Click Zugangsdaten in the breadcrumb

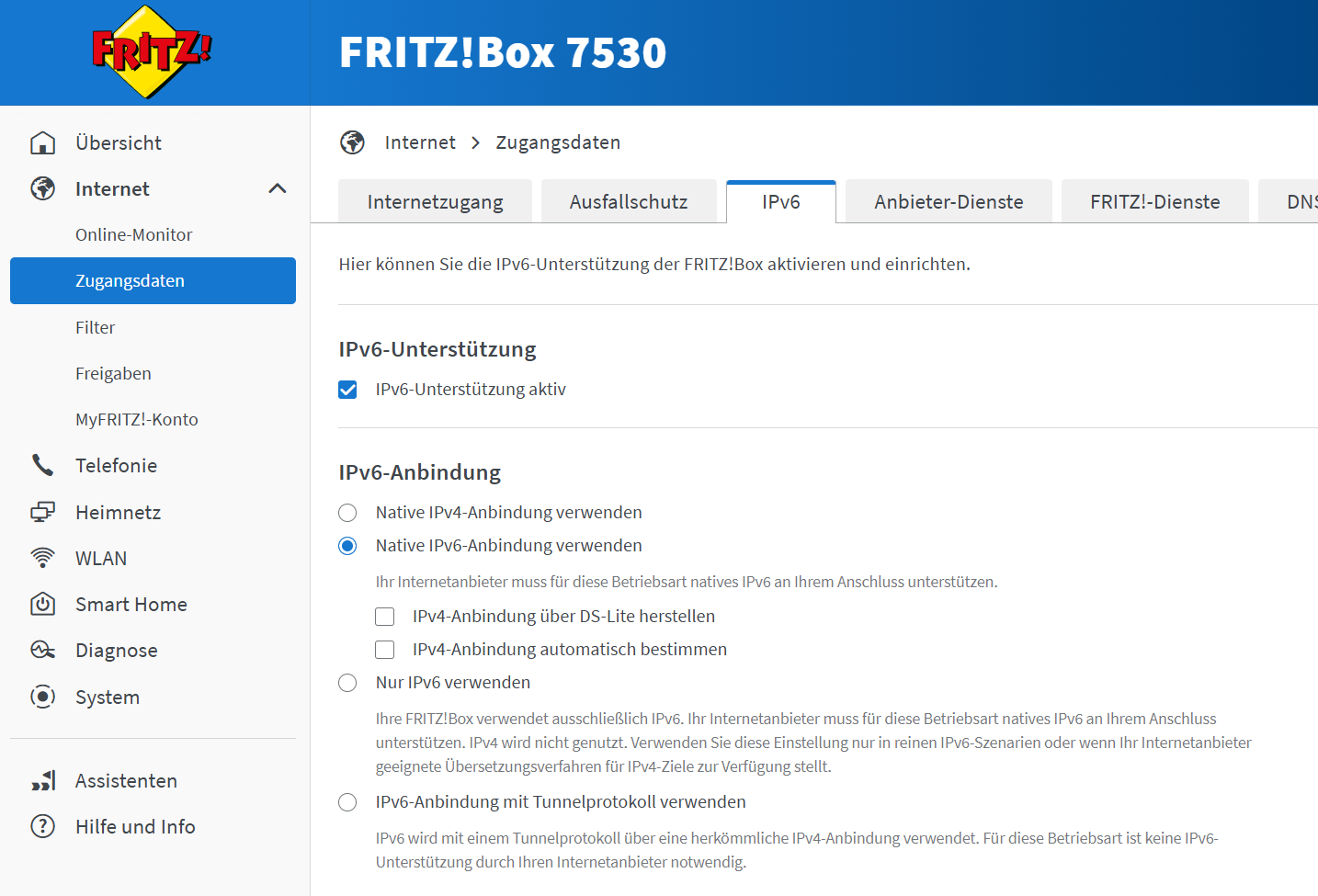[x=558, y=142]
